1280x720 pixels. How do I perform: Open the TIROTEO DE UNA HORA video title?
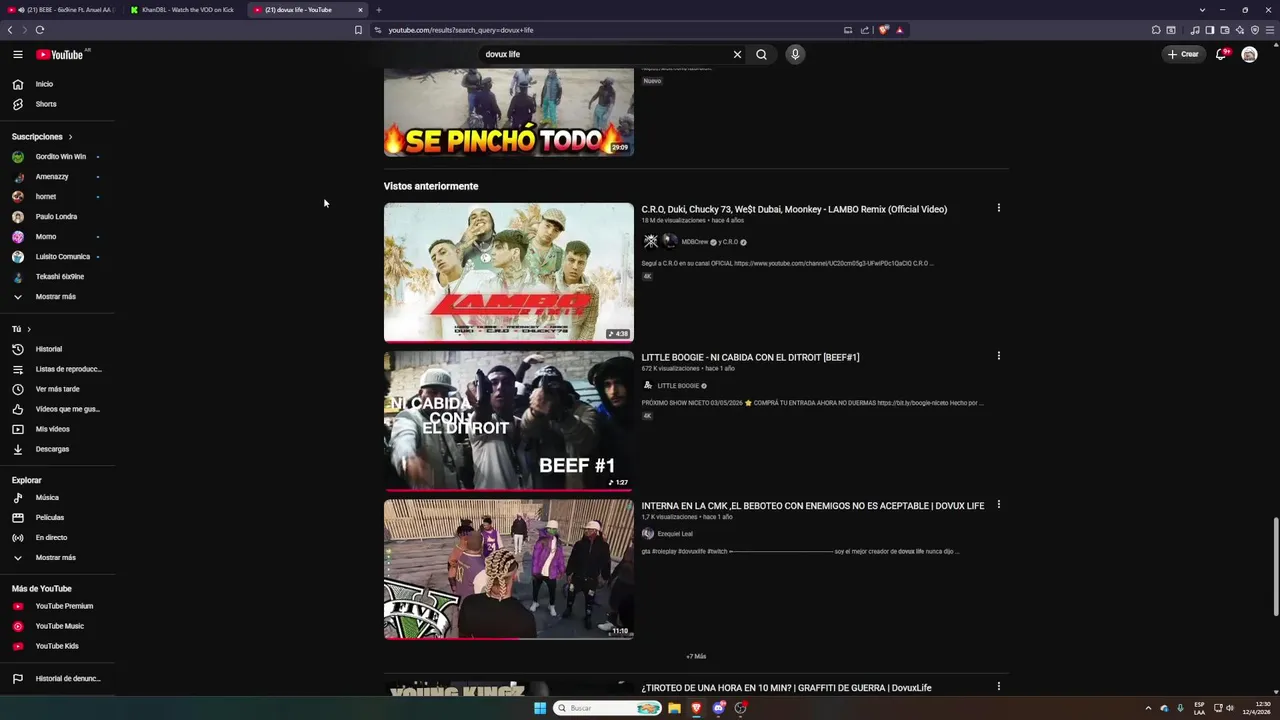pyautogui.click(x=786, y=688)
